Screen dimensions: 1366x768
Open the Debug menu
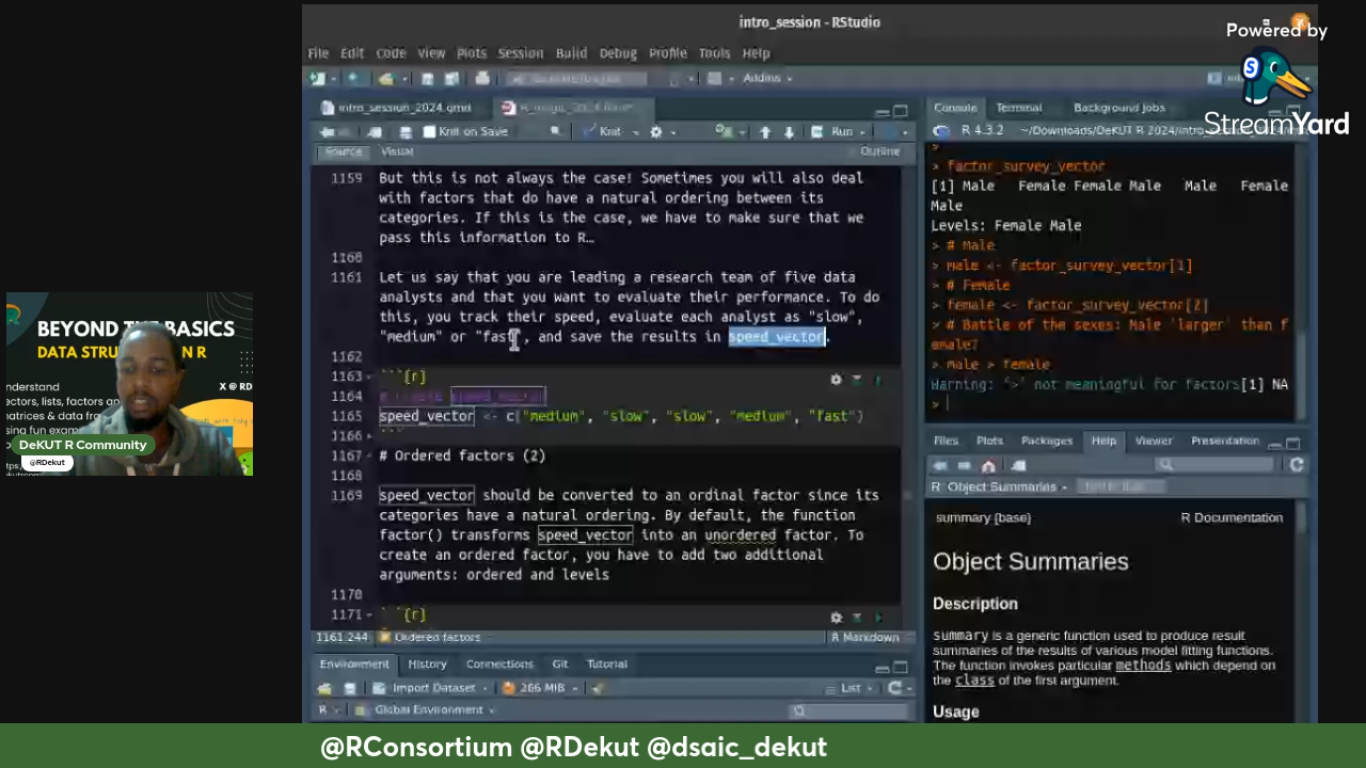pos(618,53)
